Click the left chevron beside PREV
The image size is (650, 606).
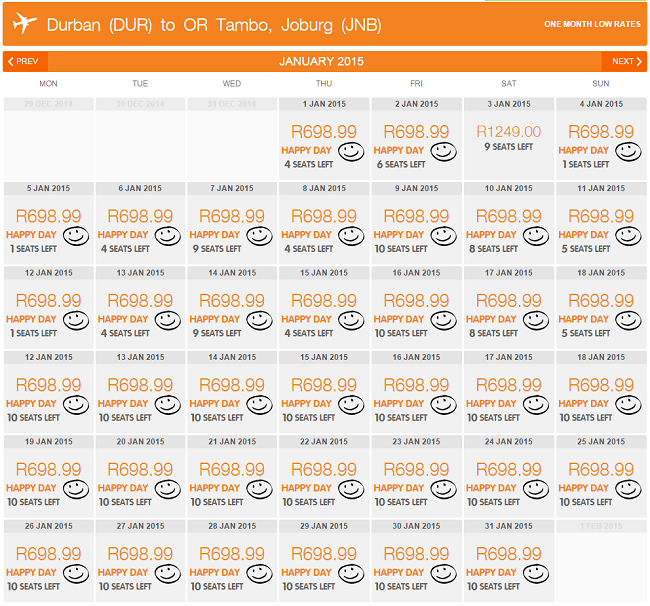[x=11, y=61]
